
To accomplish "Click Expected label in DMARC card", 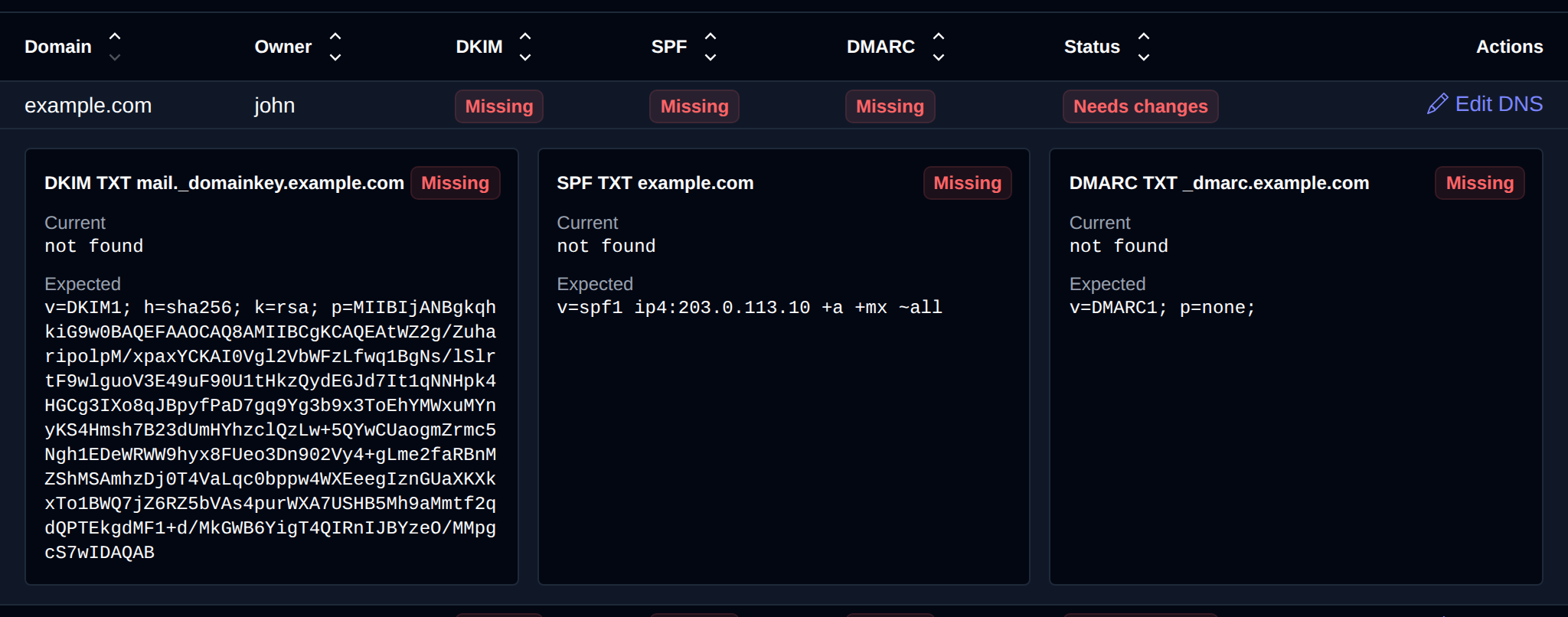I will click(x=1107, y=284).
